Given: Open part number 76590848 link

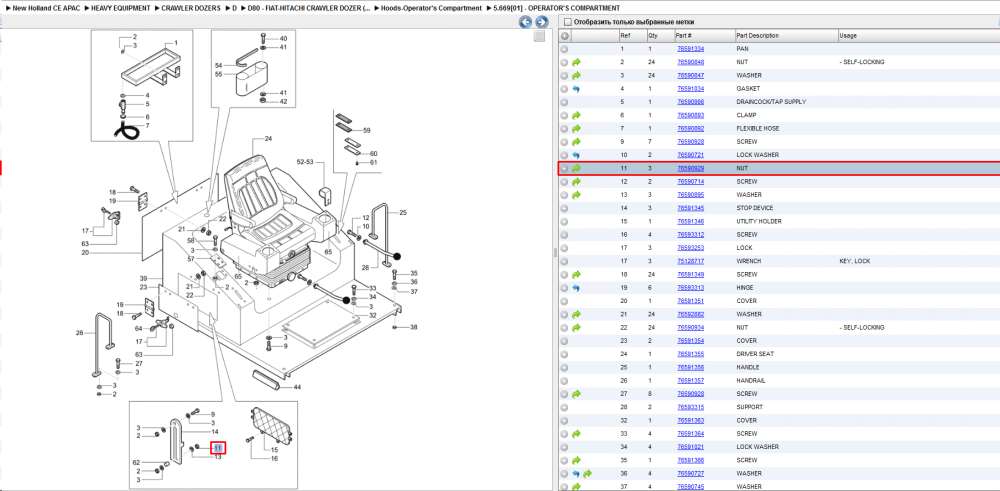Looking at the screenshot, I should click(690, 62).
